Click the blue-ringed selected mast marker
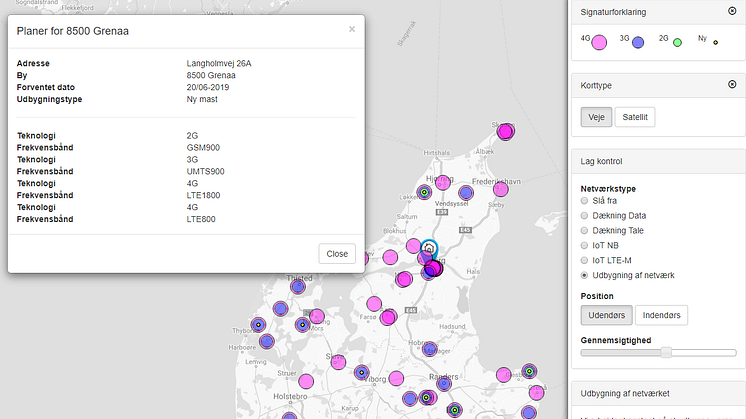This screenshot has height=419, width=746. (x=429, y=248)
